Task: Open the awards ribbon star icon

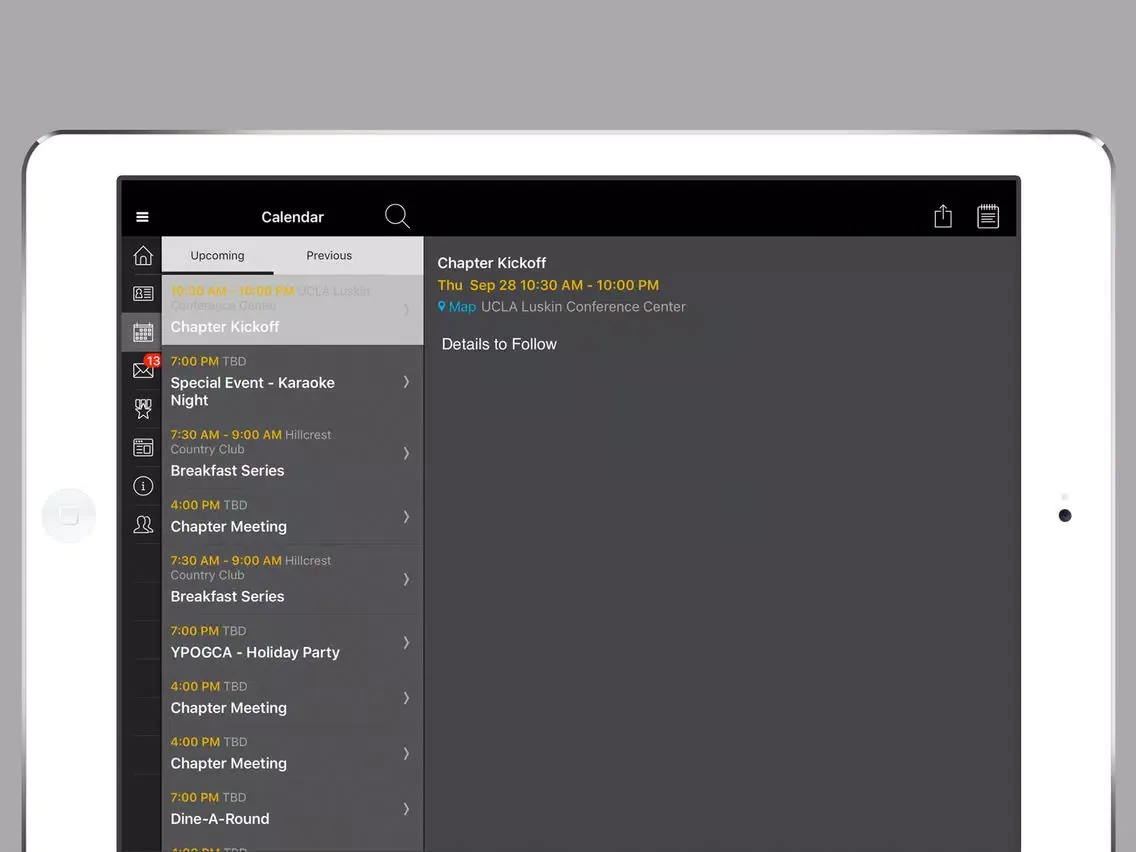Action: click(143, 409)
